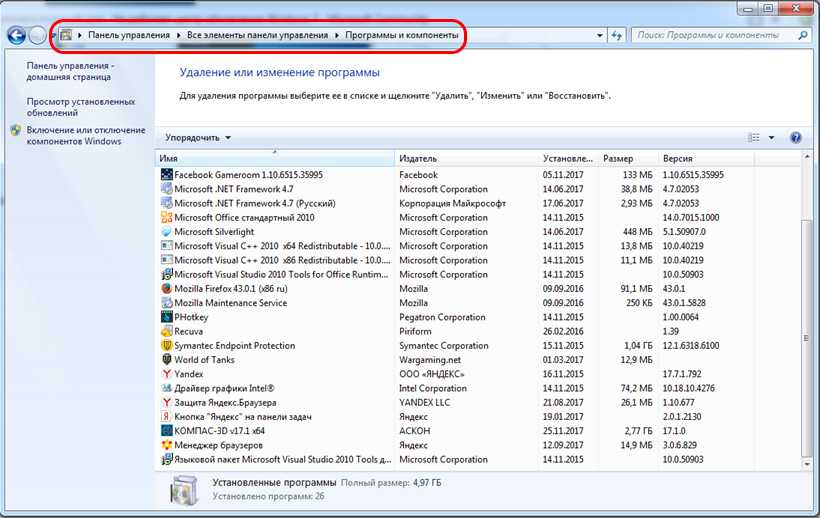
Task: Click the Symantec Endpoint Protection shield icon
Action: click(166, 345)
